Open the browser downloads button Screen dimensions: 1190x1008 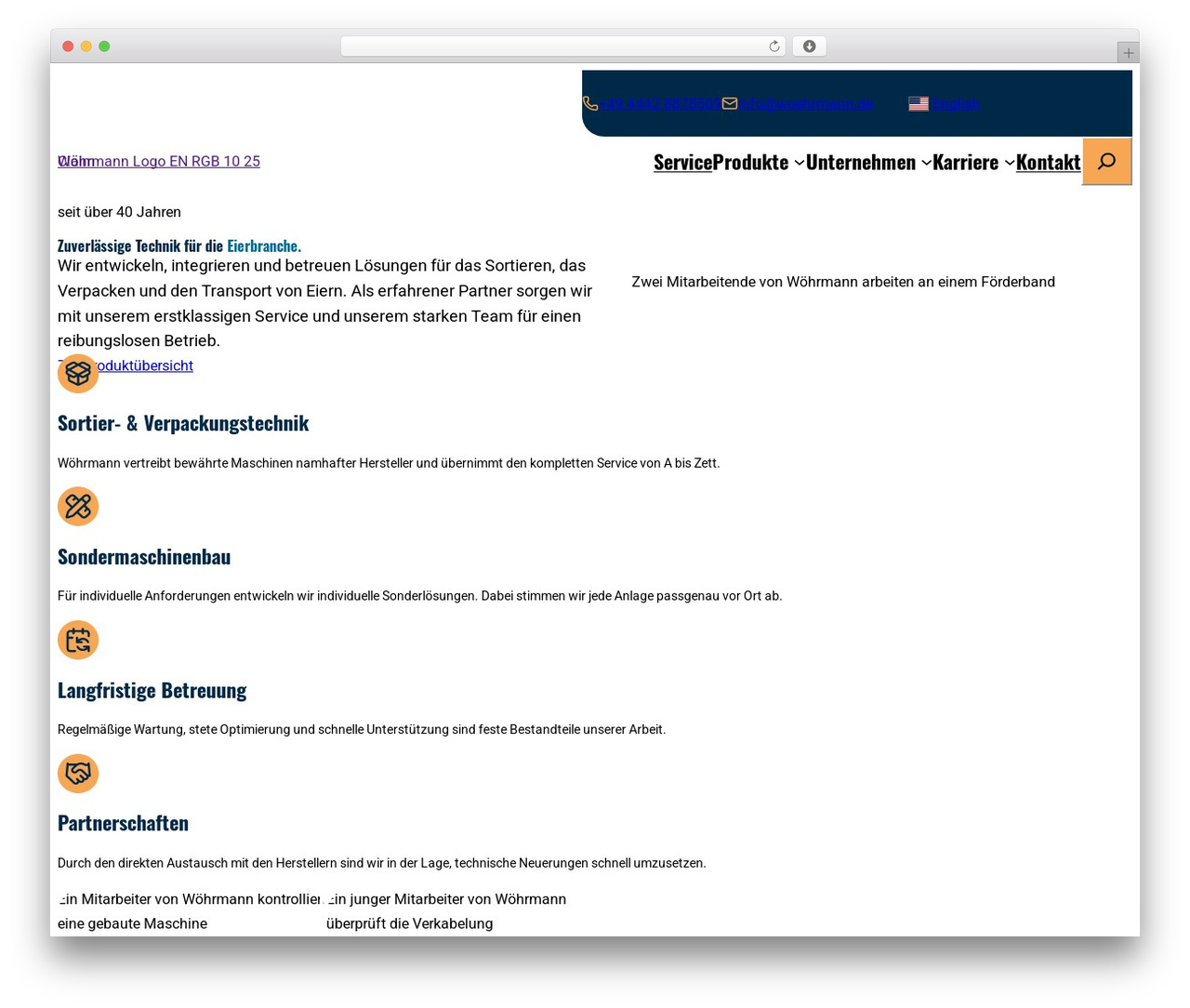[x=809, y=46]
